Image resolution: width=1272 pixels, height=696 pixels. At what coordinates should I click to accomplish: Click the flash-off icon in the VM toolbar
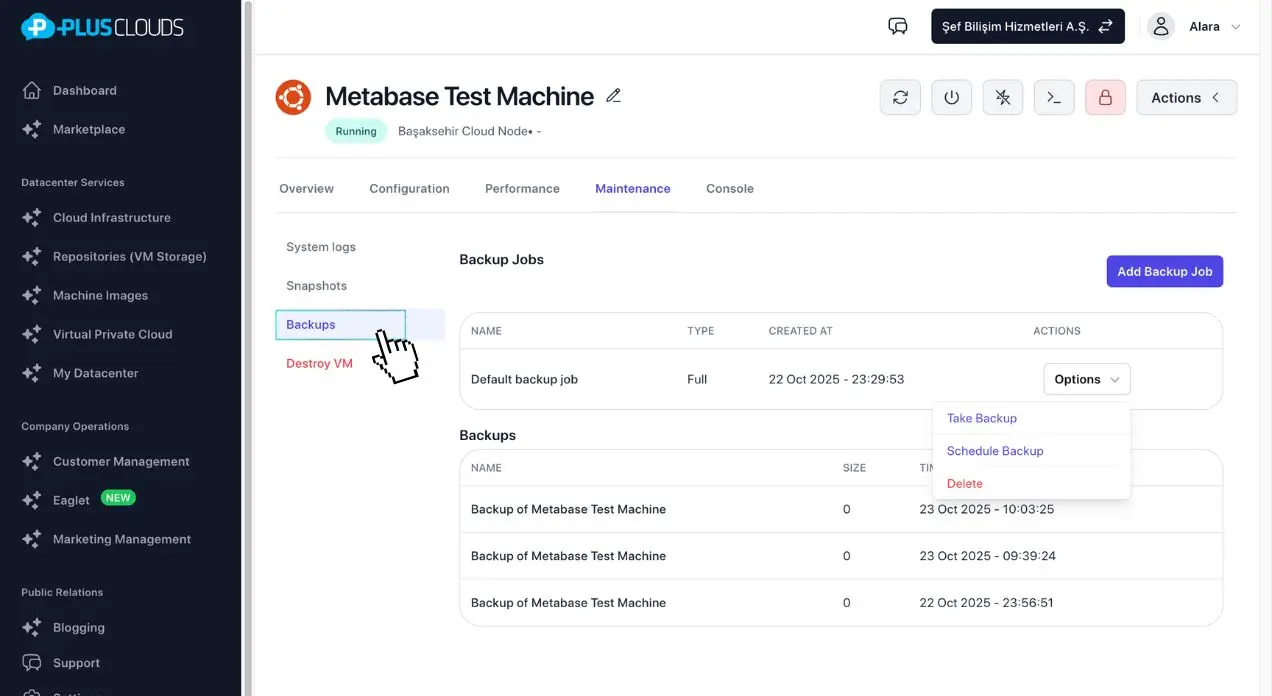pos(1002,97)
